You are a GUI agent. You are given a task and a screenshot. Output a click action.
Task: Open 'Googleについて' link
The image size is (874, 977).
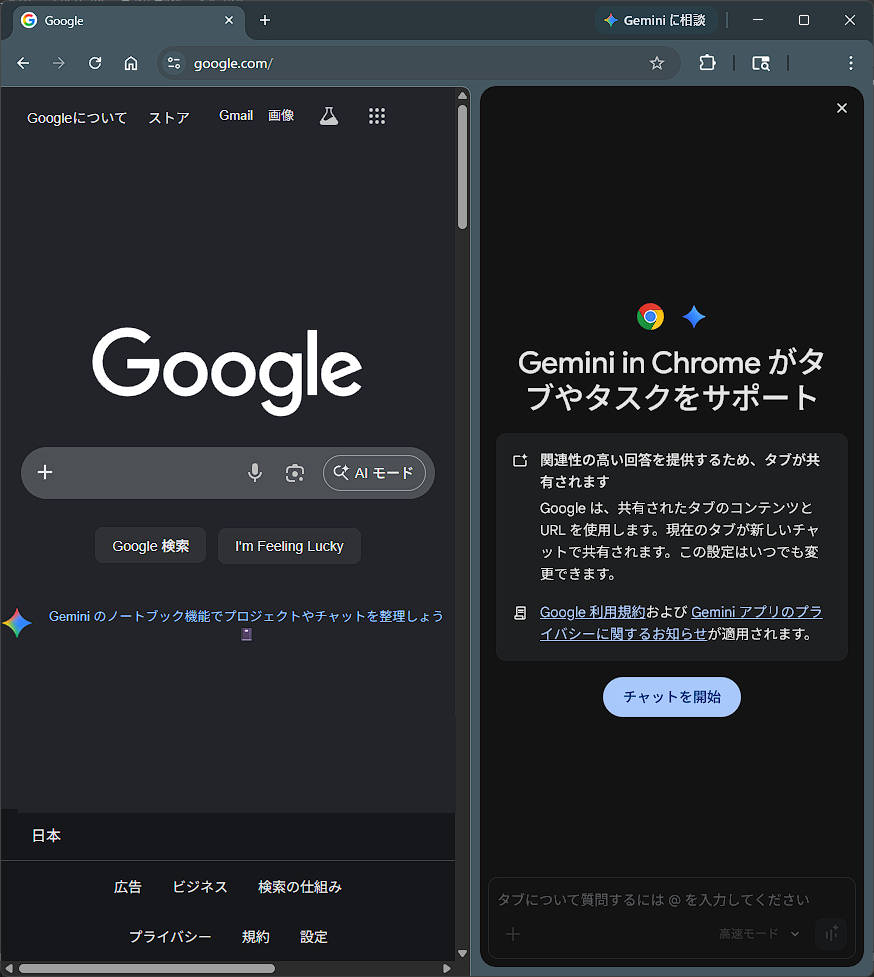tap(77, 118)
